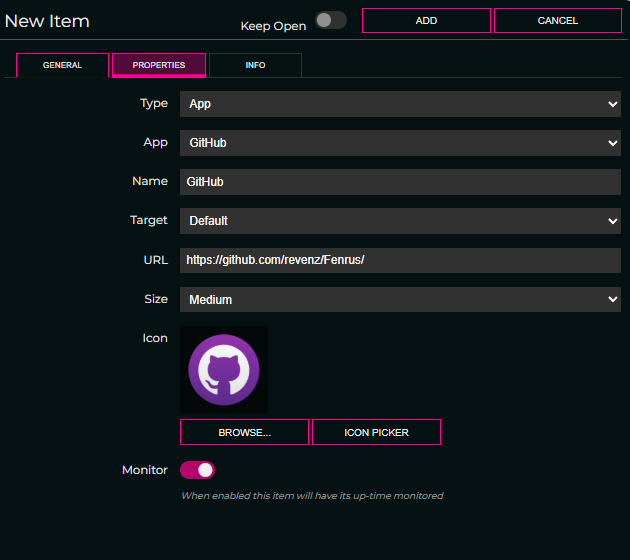Expand the Size dropdown showing Medium

[x=400, y=299]
